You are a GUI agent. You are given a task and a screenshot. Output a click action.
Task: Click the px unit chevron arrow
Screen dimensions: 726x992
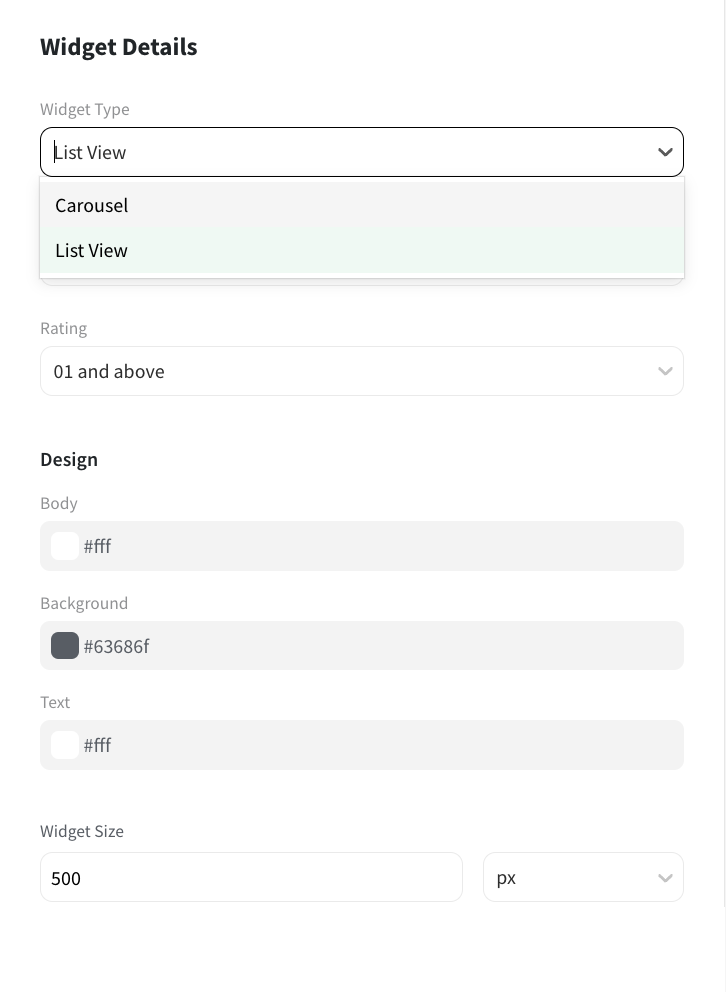(665, 878)
